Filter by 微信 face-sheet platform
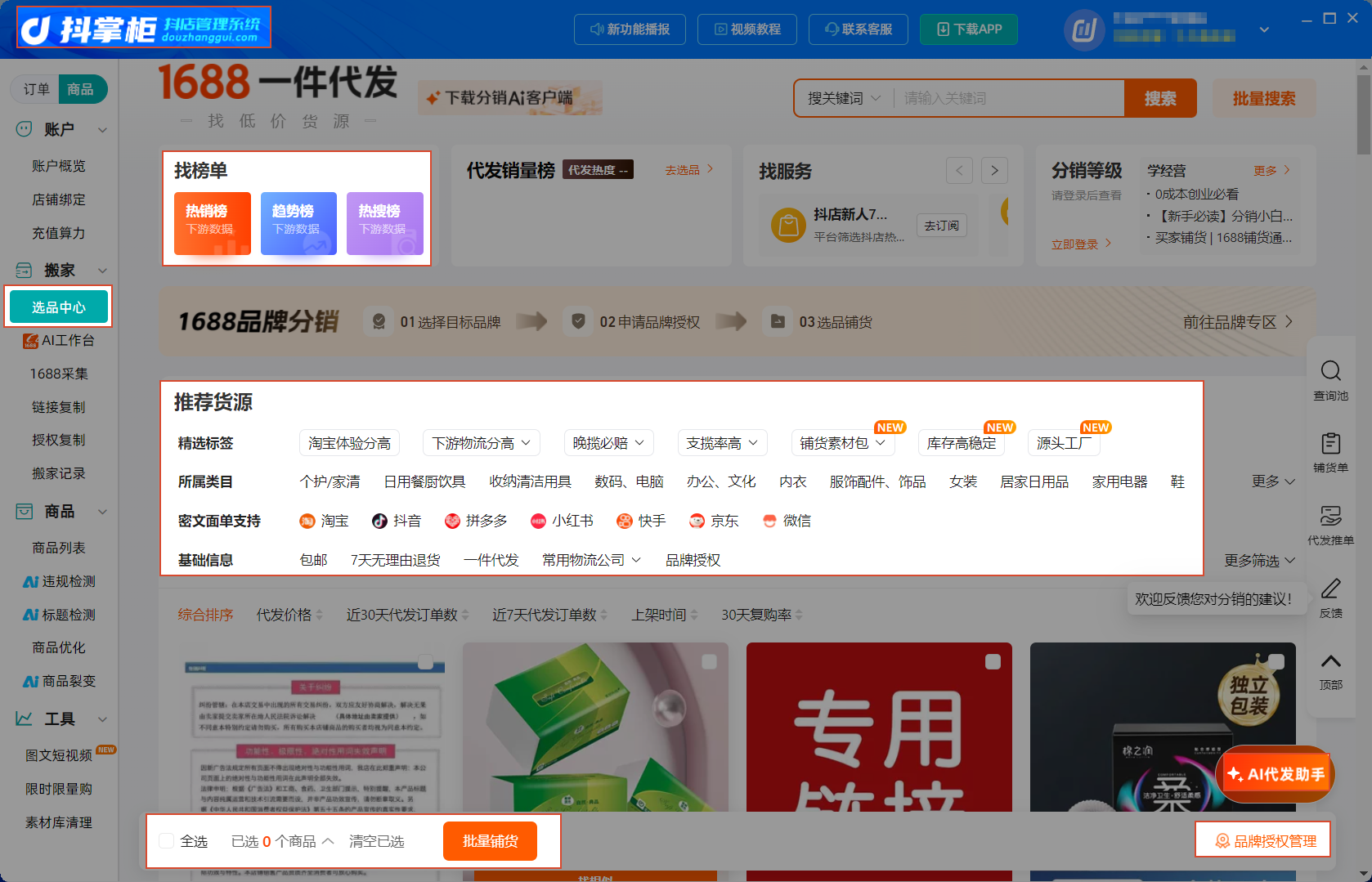The image size is (1372, 882). pos(786,521)
